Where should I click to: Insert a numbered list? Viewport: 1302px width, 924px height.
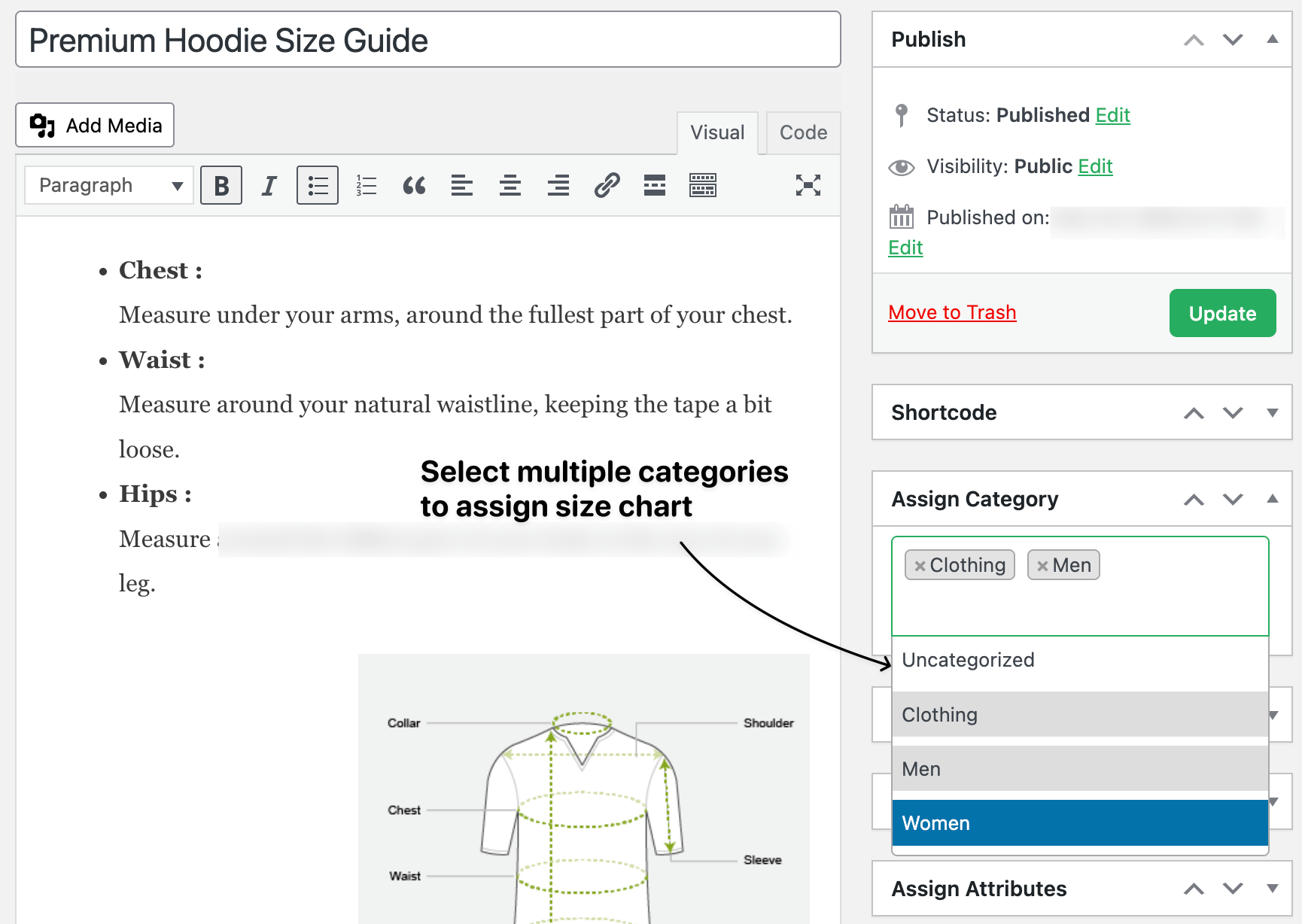(366, 185)
